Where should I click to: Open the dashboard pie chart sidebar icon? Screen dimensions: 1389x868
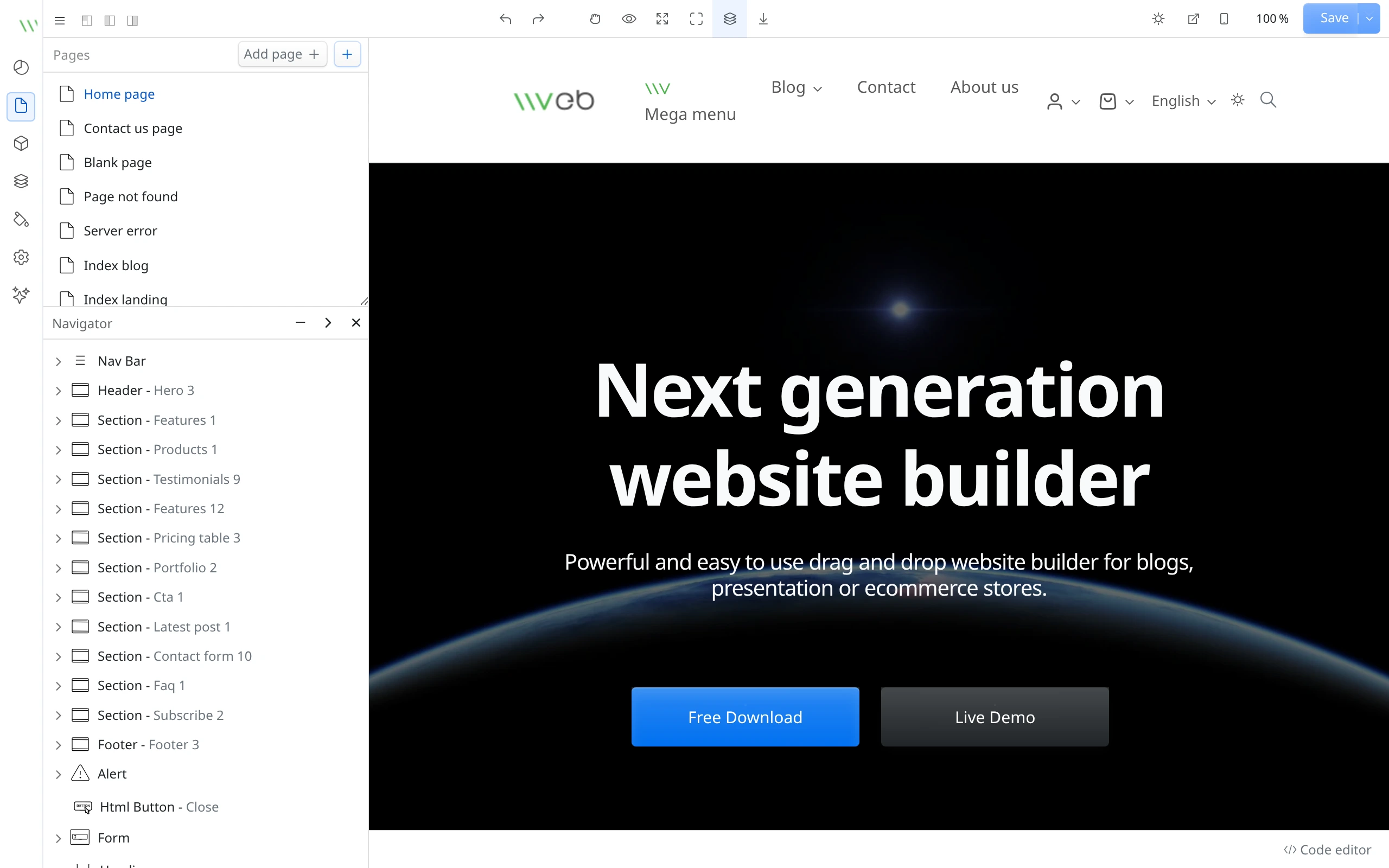click(x=21, y=67)
